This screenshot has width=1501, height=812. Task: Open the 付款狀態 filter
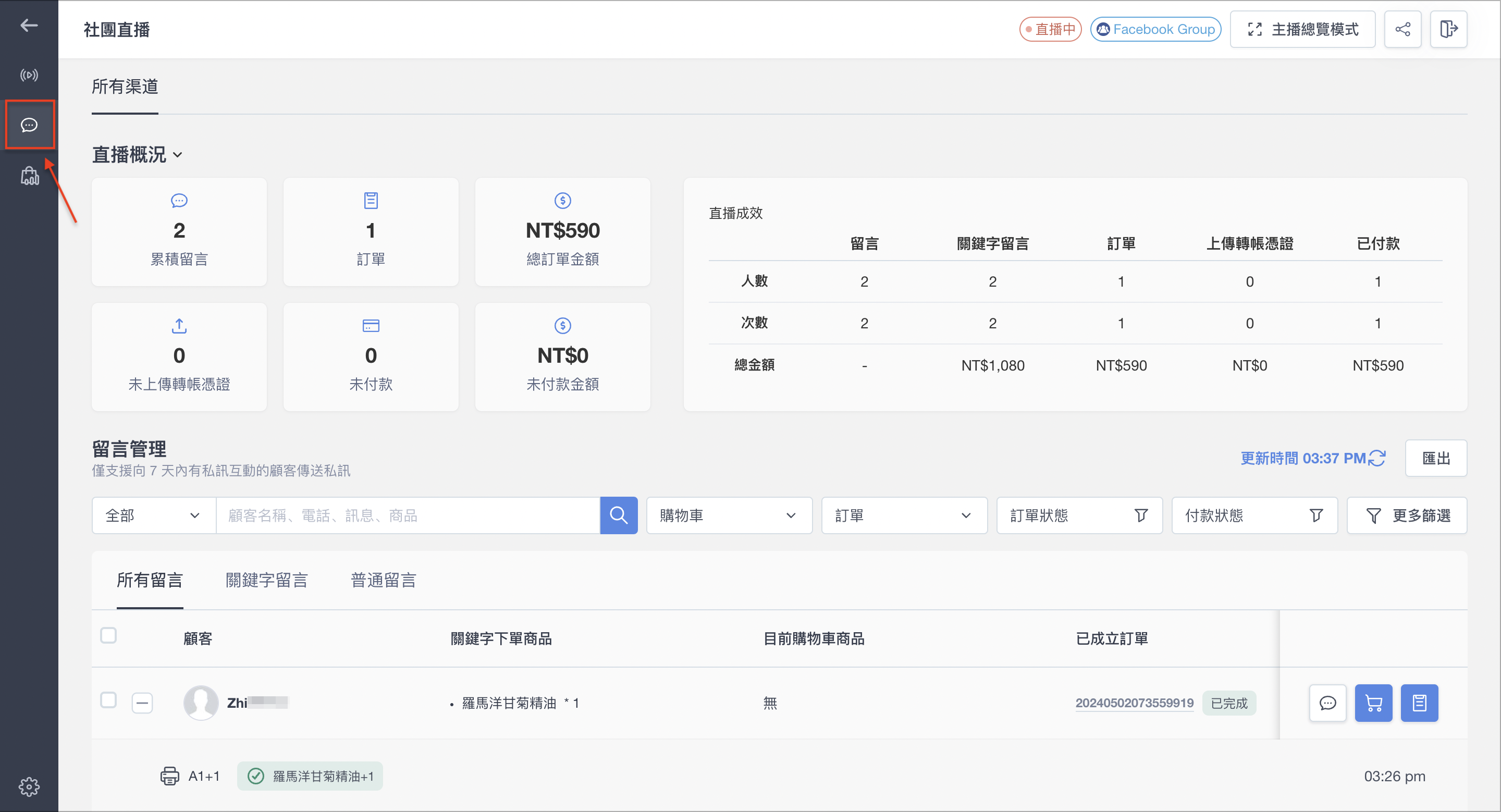pyautogui.click(x=1254, y=515)
